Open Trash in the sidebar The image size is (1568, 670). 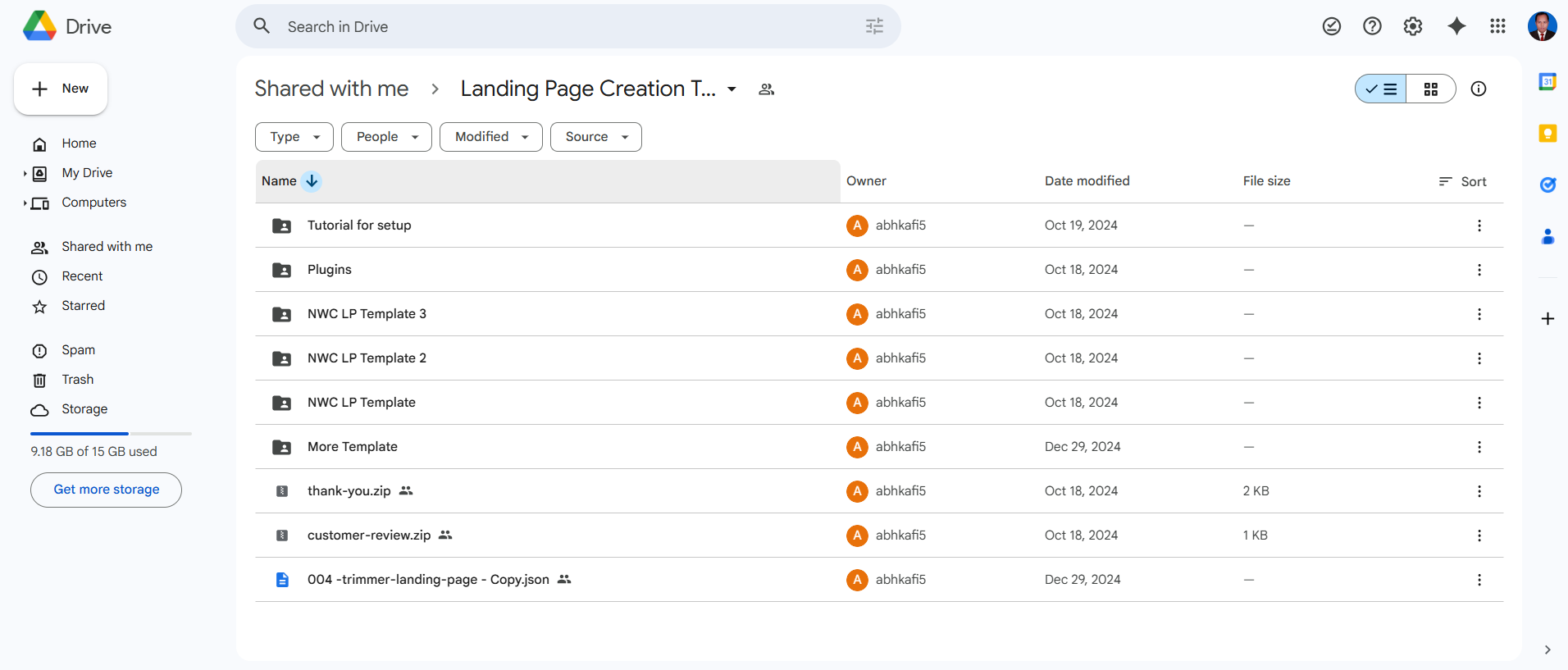click(77, 380)
